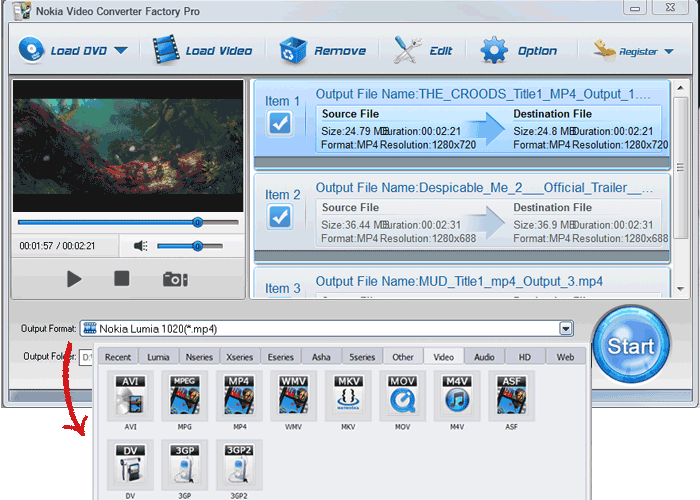Click the video preview thumbnail
Viewport: 700px width, 500px height.
[128, 146]
